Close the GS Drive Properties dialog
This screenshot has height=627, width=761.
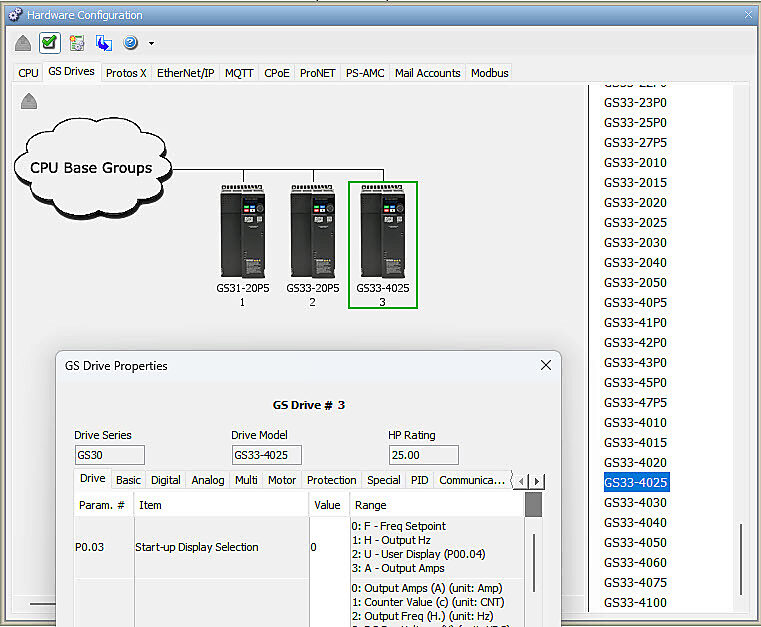(x=546, y=365)
